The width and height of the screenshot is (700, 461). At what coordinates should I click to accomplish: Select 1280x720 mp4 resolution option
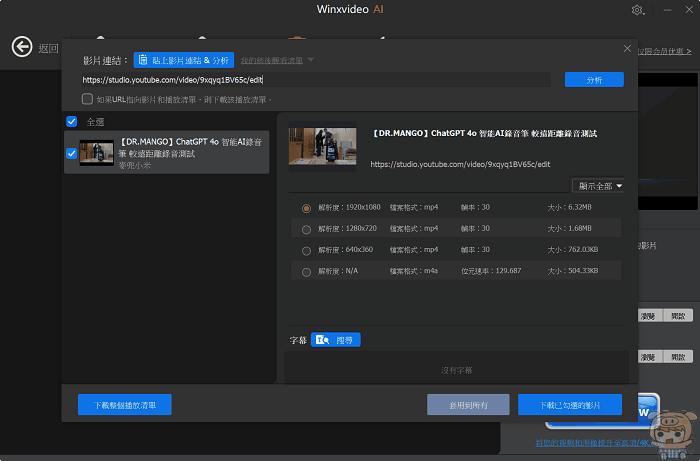tap(306, 229)
